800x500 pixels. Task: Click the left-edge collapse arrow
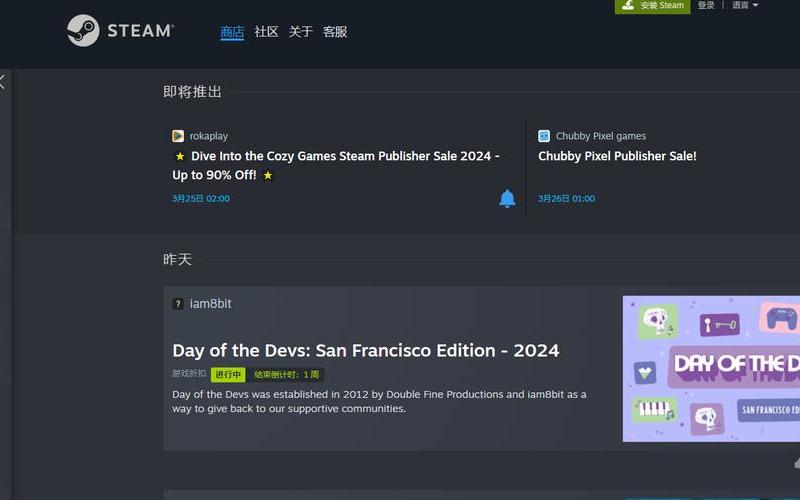coord(3,82)
